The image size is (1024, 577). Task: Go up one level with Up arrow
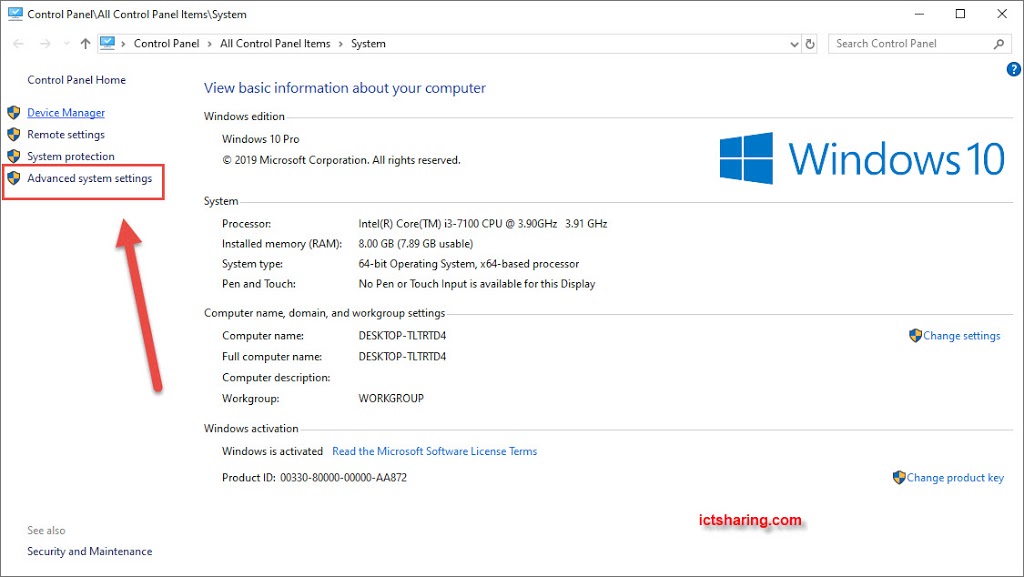coord(86,44)
